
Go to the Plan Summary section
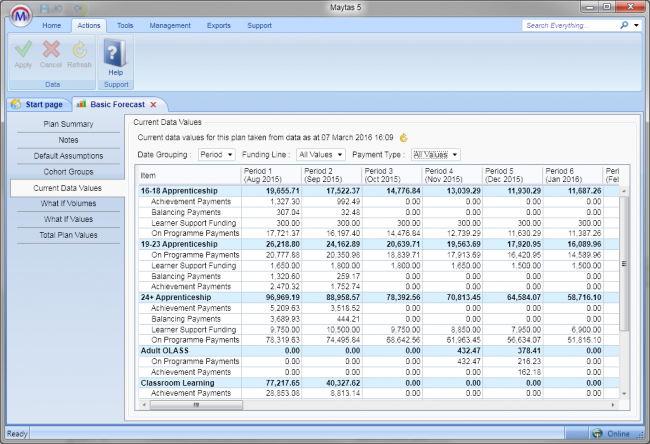pyautogui.click(x=67, y=124)
